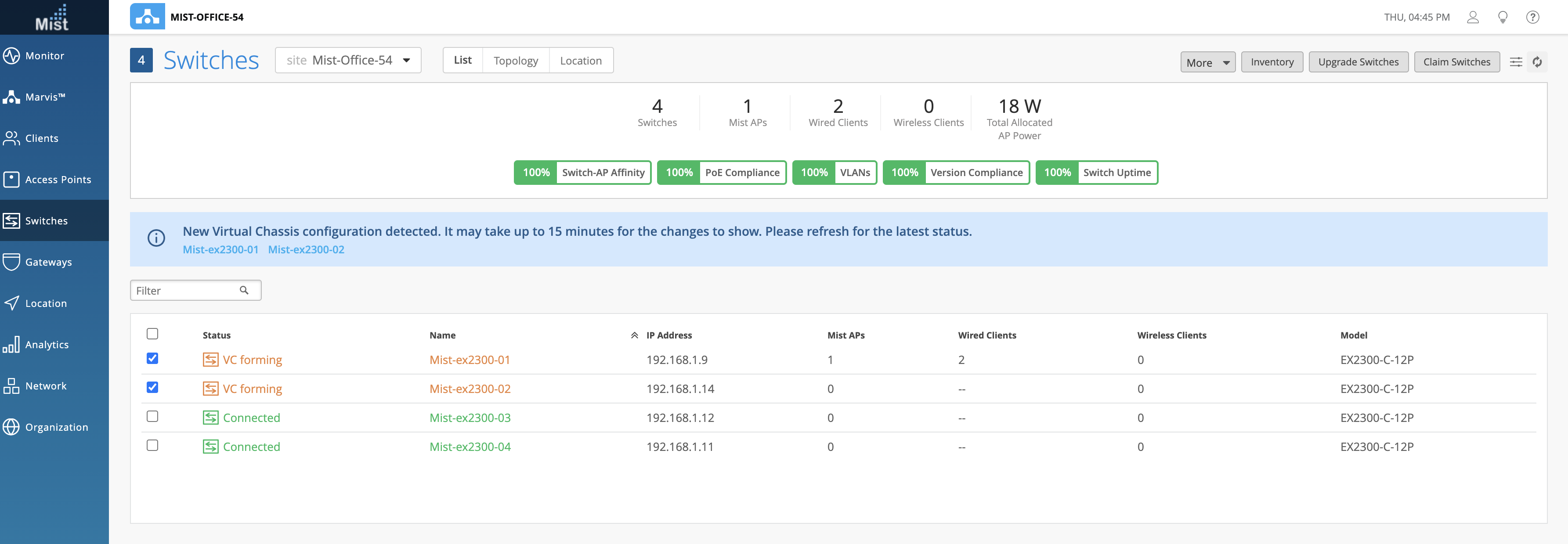This screenshot has width=1568, height=544.
Task: Check the Mist-ex2300-03 row checkbox
Action: click(x=152, y=416)
